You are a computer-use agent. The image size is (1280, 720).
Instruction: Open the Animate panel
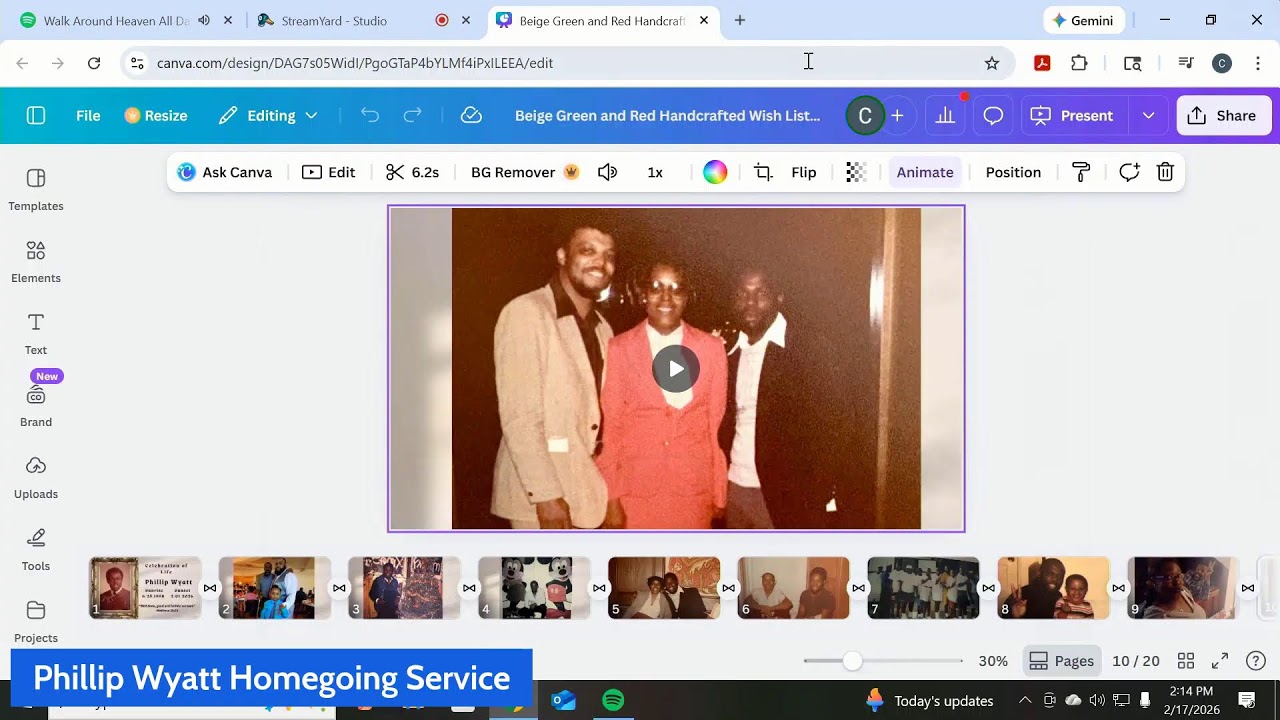click(925, 172)
